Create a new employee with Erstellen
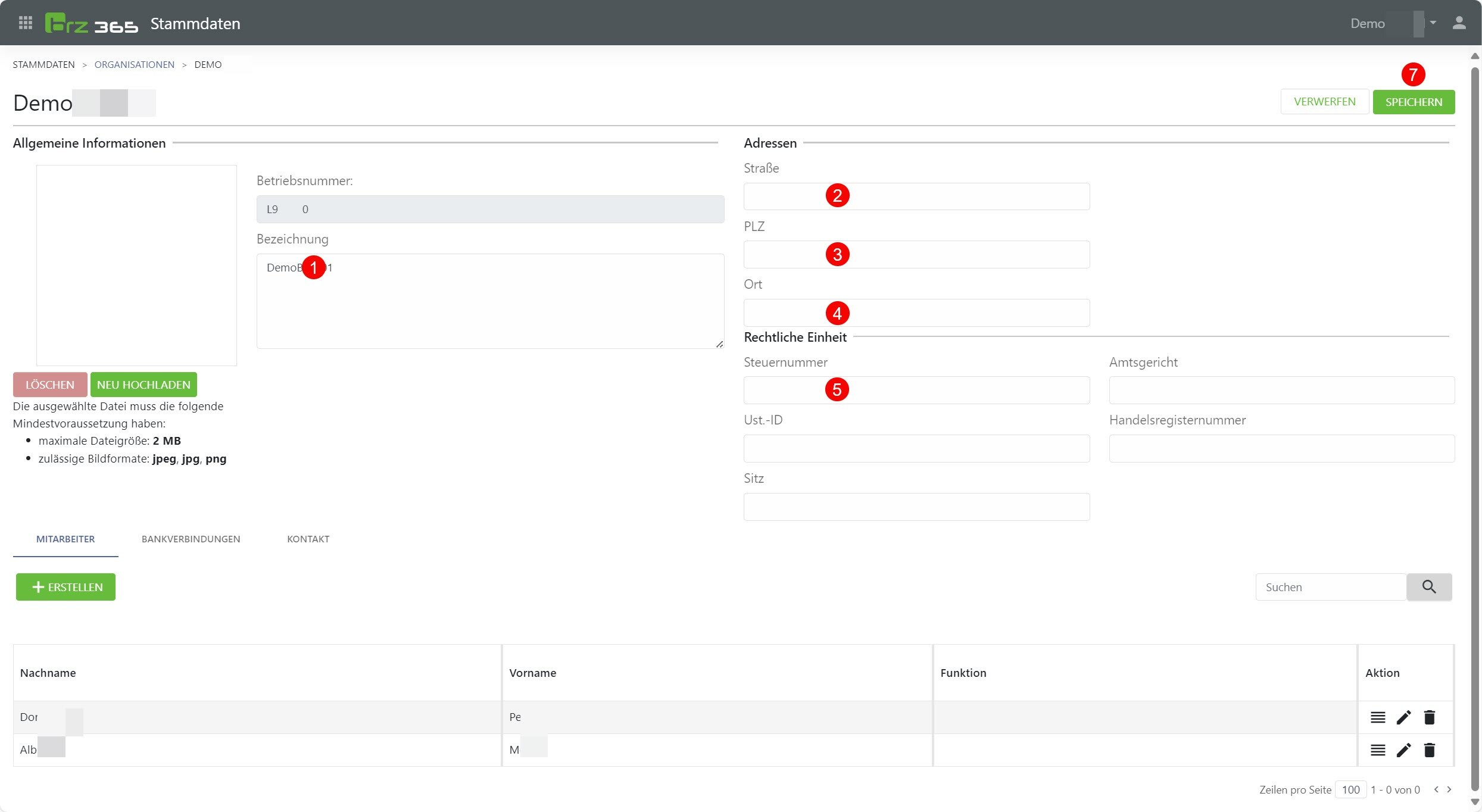Image resolution: width=1482 pixels, height=812 pixels. pos(65,587)
